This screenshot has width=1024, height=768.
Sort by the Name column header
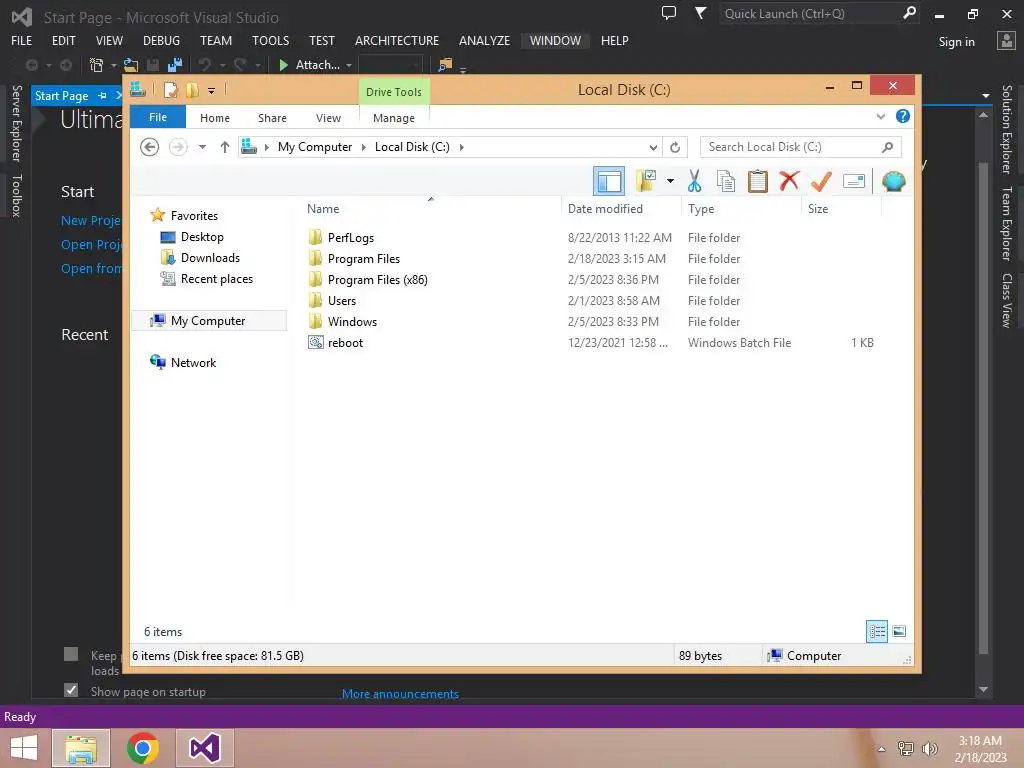coord(431,208)
